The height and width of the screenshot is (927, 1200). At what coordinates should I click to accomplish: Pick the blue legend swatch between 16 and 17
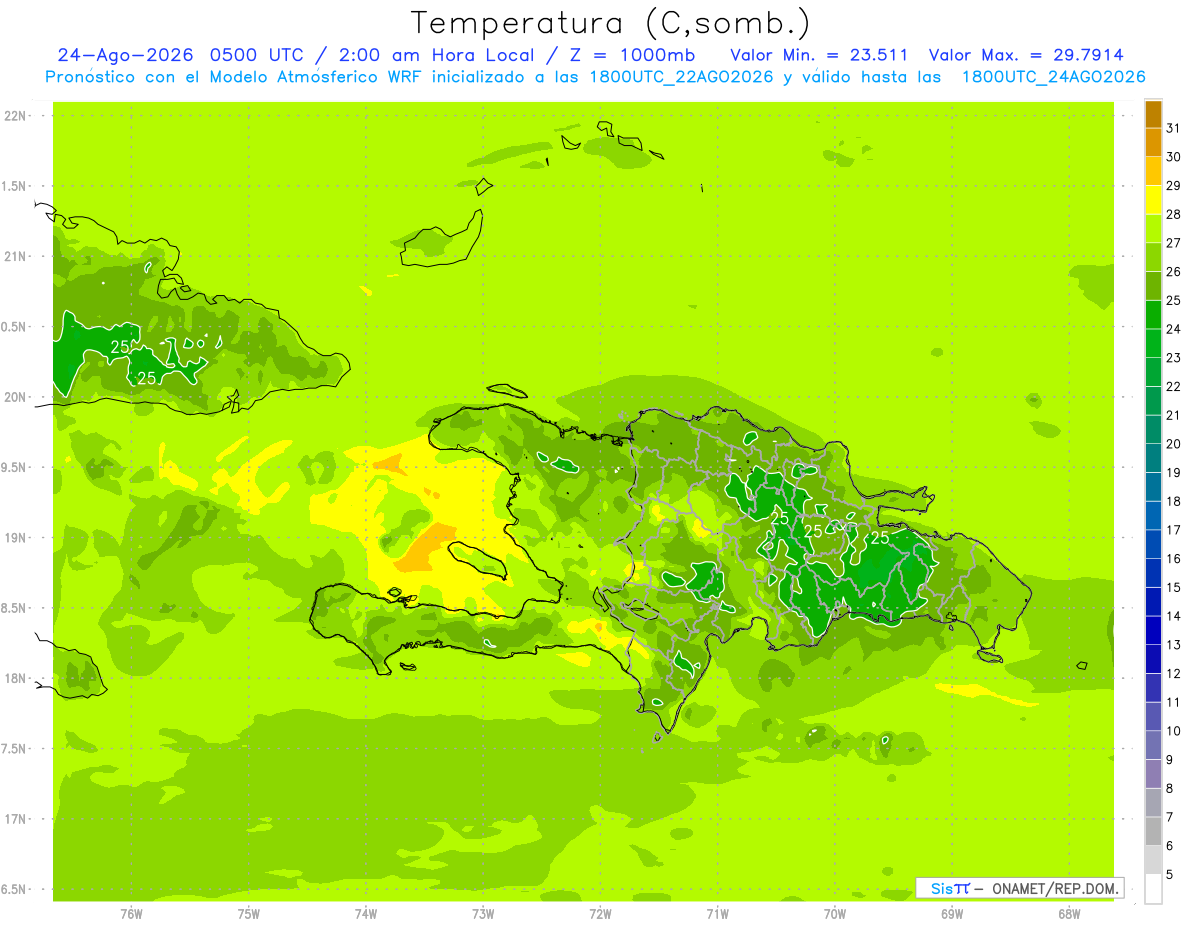[1153, 544]
